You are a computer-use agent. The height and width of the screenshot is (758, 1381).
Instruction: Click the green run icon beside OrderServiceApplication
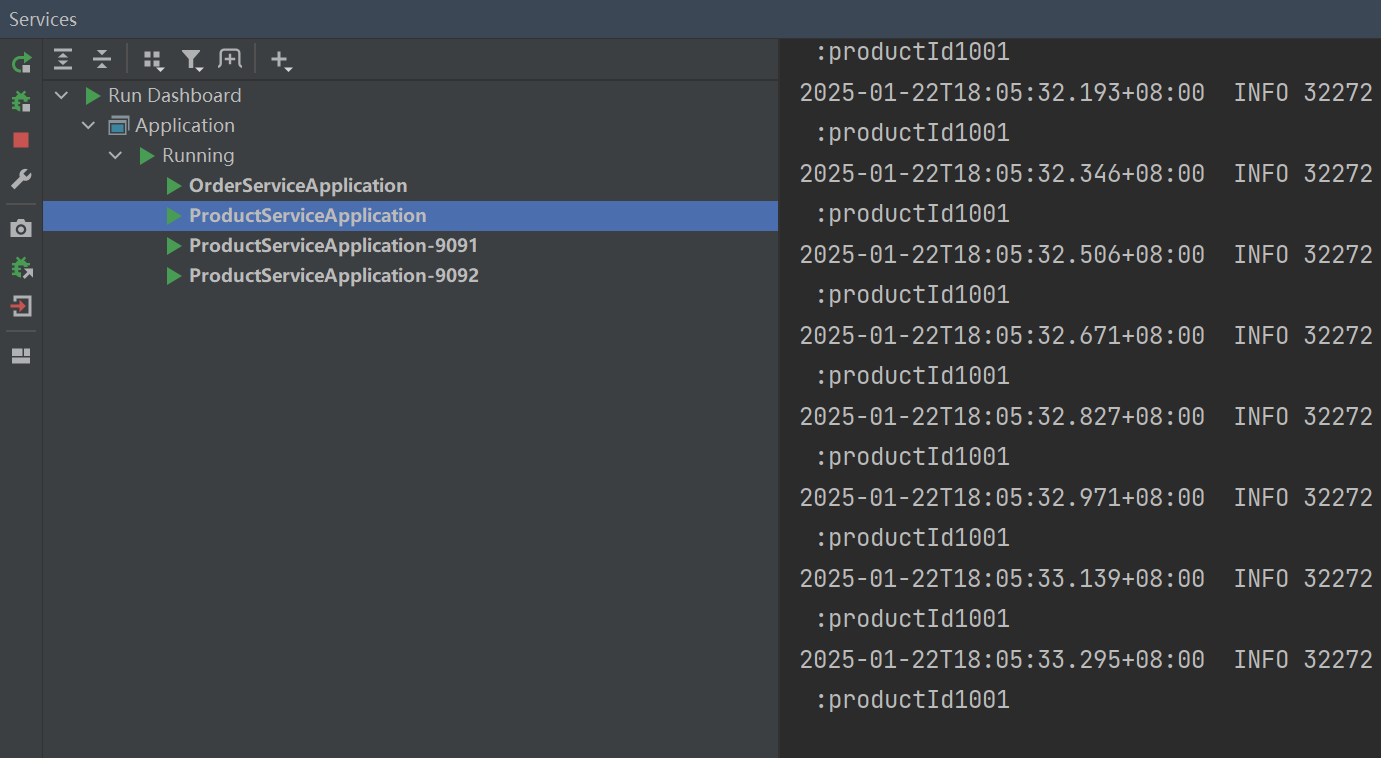pyautogui.click(x=174, y=186)
